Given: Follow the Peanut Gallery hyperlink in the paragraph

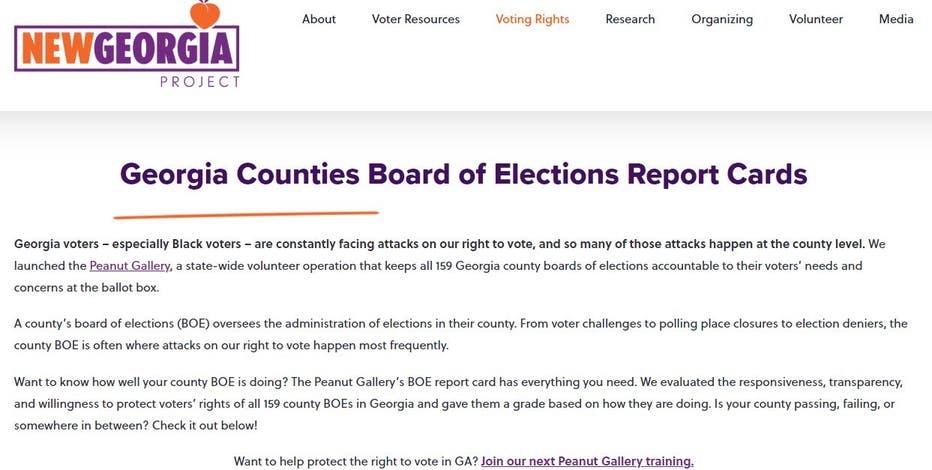Looking at the screenshot, I should point(130,266).
